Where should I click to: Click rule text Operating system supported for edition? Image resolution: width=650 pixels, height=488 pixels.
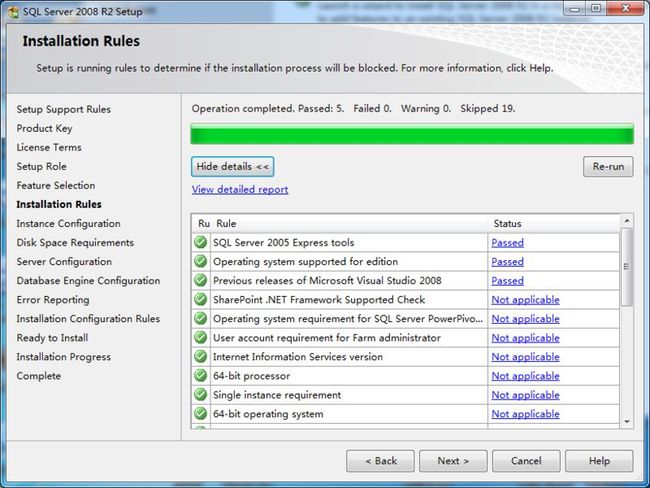[306, 262]
